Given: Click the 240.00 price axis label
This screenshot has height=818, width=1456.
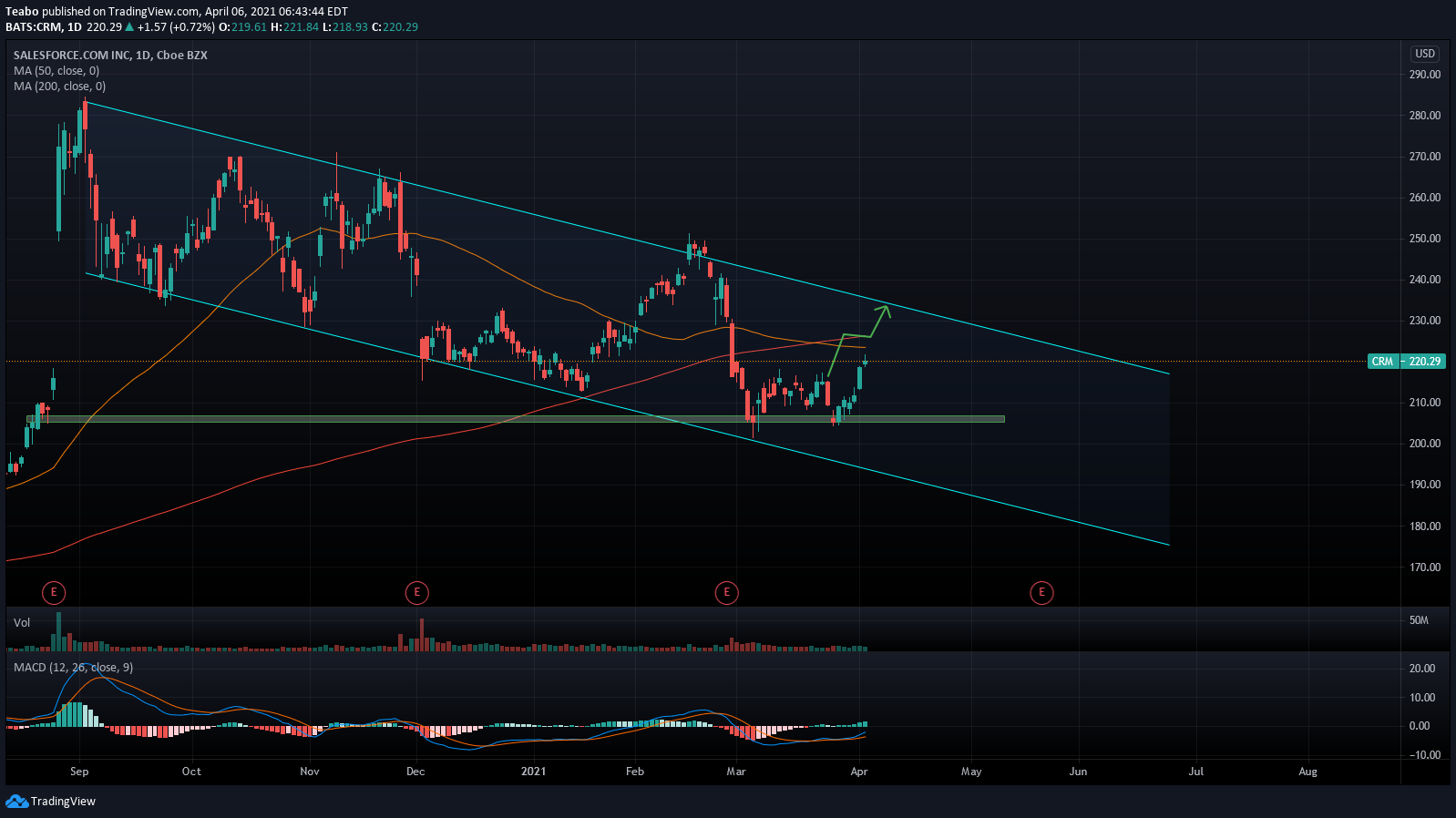Looking at the screenshot, I should click(x=1424, y=280).
